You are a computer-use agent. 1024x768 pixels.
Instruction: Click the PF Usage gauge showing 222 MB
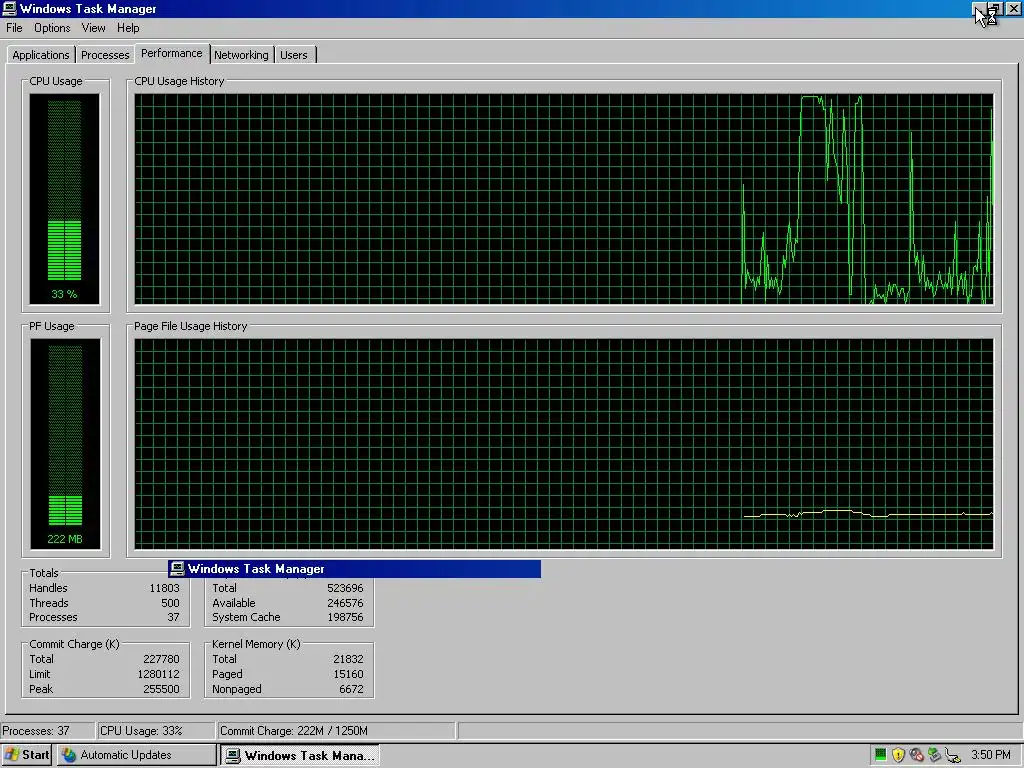(65, 444)
